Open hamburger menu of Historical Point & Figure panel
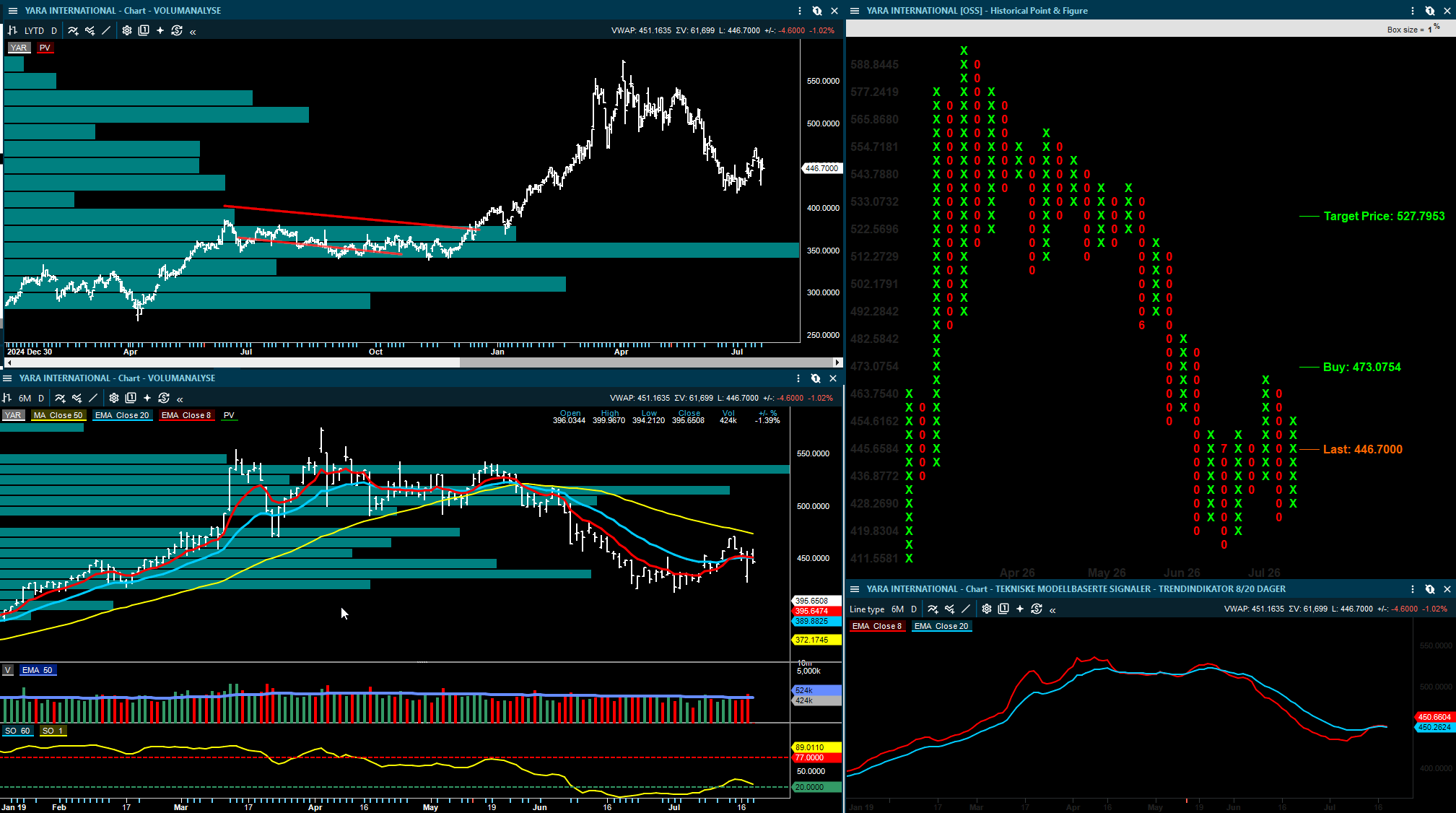The height and width of the screenshot is (813, 1456). click(855, 11)
